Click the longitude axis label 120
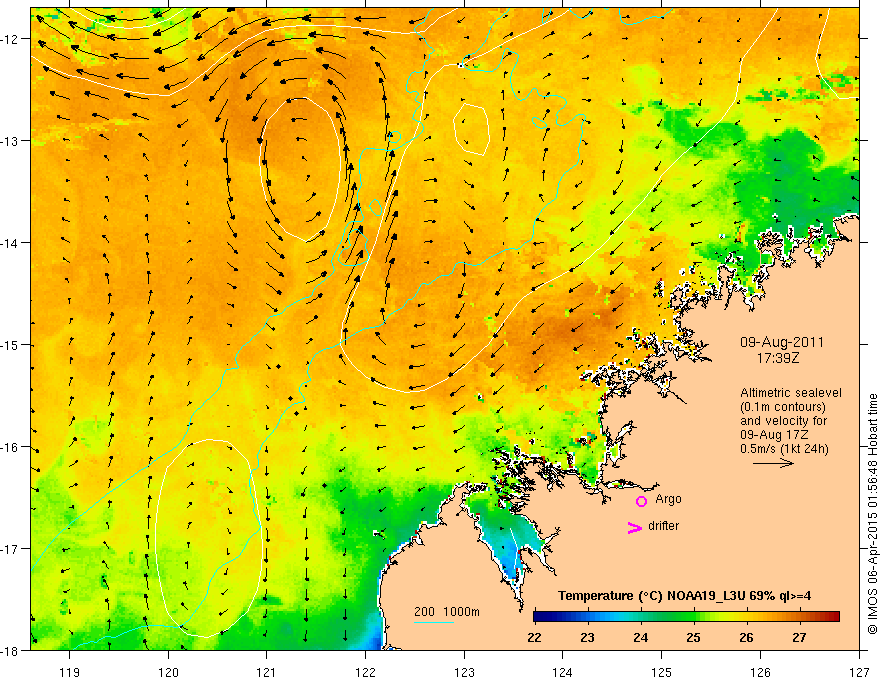Viewport: 880px width, 680px height. [x=168, y=672]
